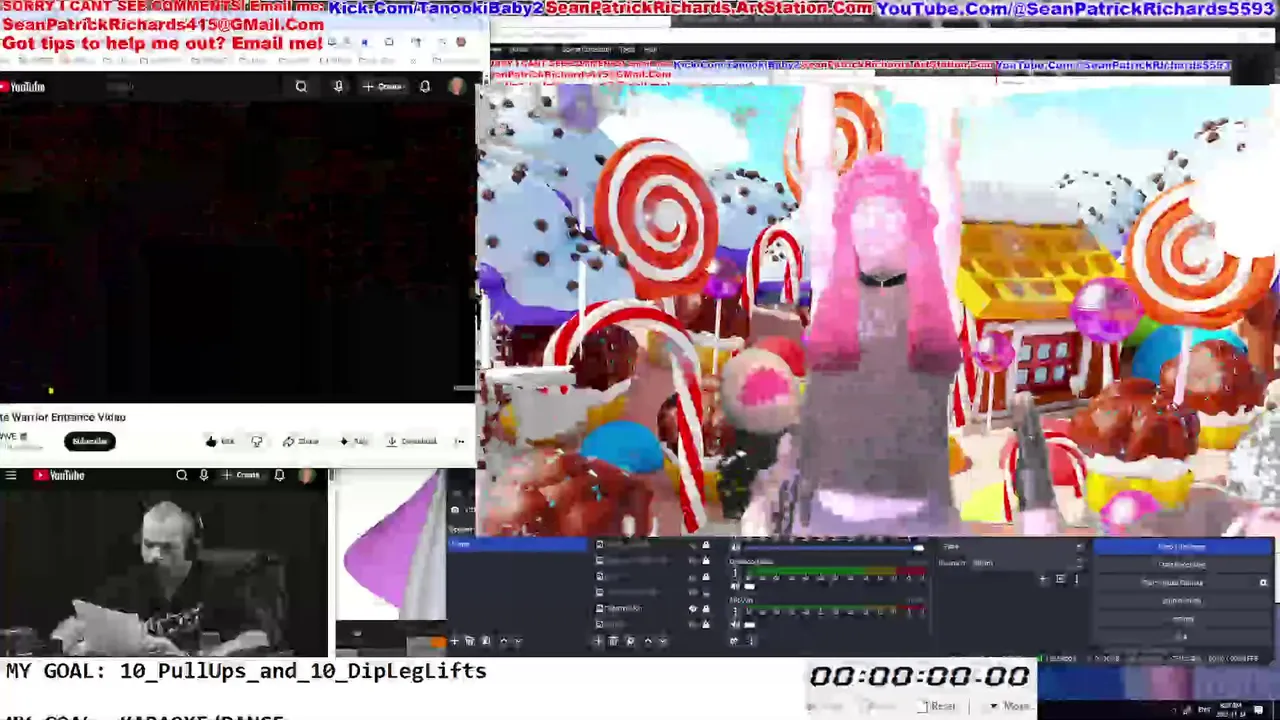Toggle Studio Mode in OBS Controls
Viewport: 1280px width, 720px height.
click(1183, 600)
